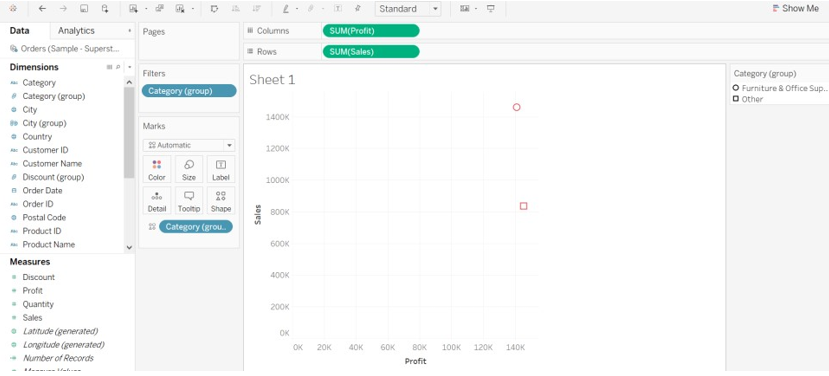Open the highlight dropdown arrow
This screenshot has width=829, height=376.
click(297, 9)
